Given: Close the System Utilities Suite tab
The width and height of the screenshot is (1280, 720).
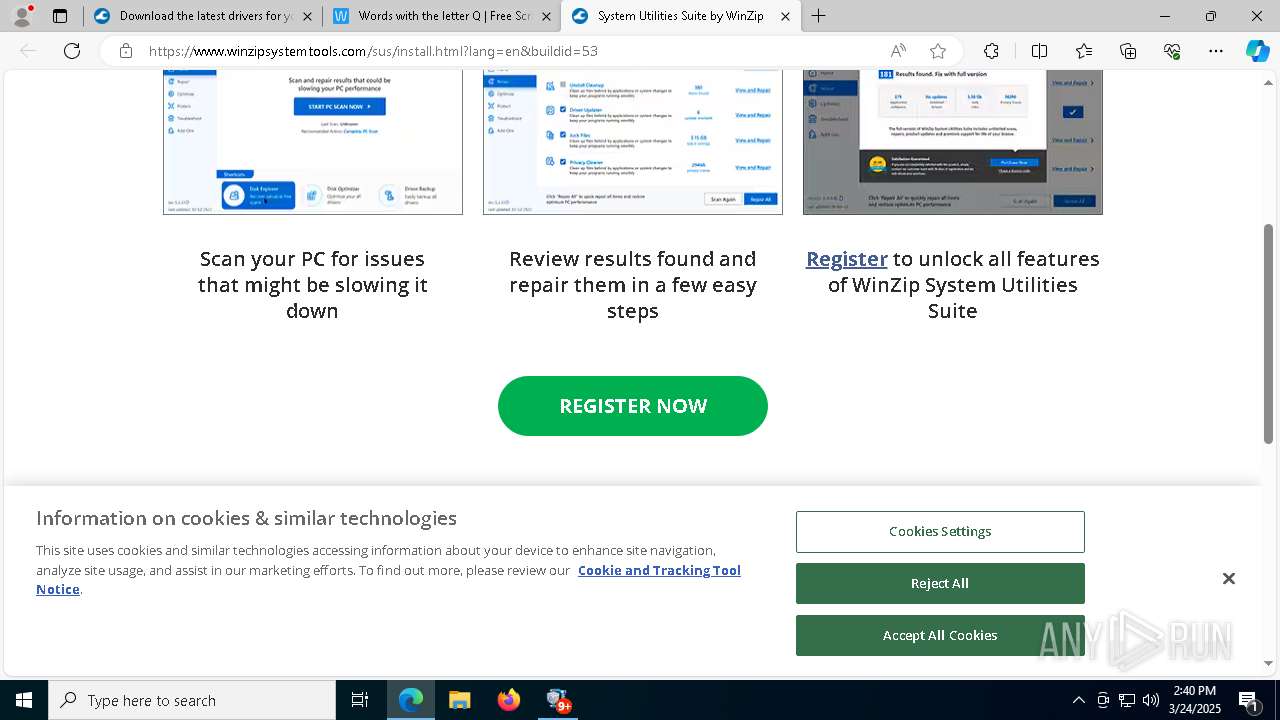Looking at the screenshot, I should tap(785, 16).
